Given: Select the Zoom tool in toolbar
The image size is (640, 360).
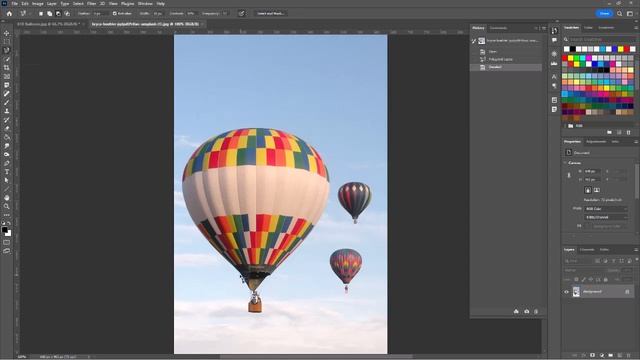Looking at the screenshot, I should [x=7, y=206].
